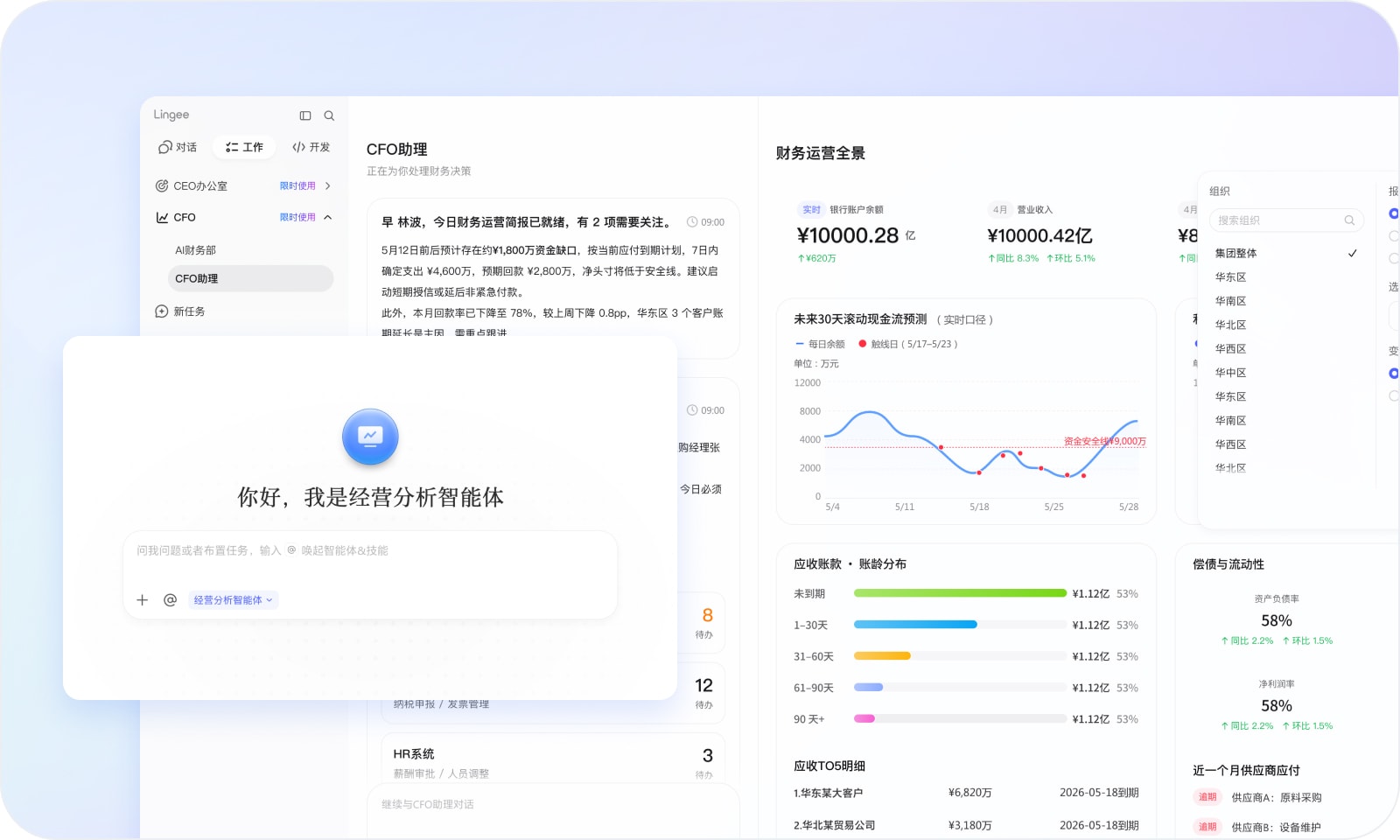Viewport: 1400px width, 840px height.
Task: Click the checkmark beside 集团整体
Action: (x=1353, y=253)
